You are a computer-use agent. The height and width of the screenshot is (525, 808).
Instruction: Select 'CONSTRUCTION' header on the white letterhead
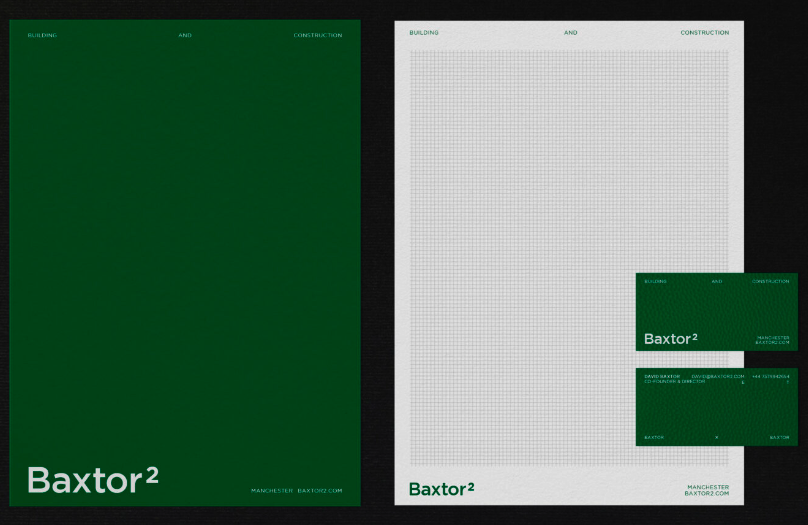(704, 33)
